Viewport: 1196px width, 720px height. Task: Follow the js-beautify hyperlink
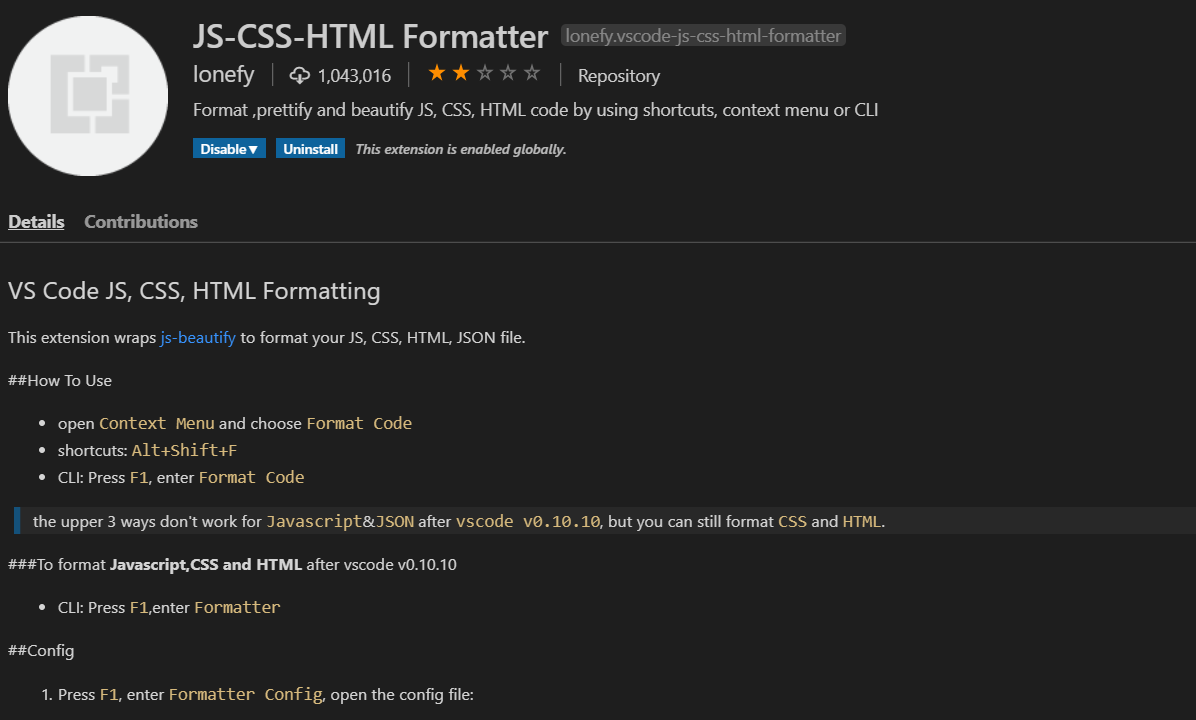click(x=198, y=338)
